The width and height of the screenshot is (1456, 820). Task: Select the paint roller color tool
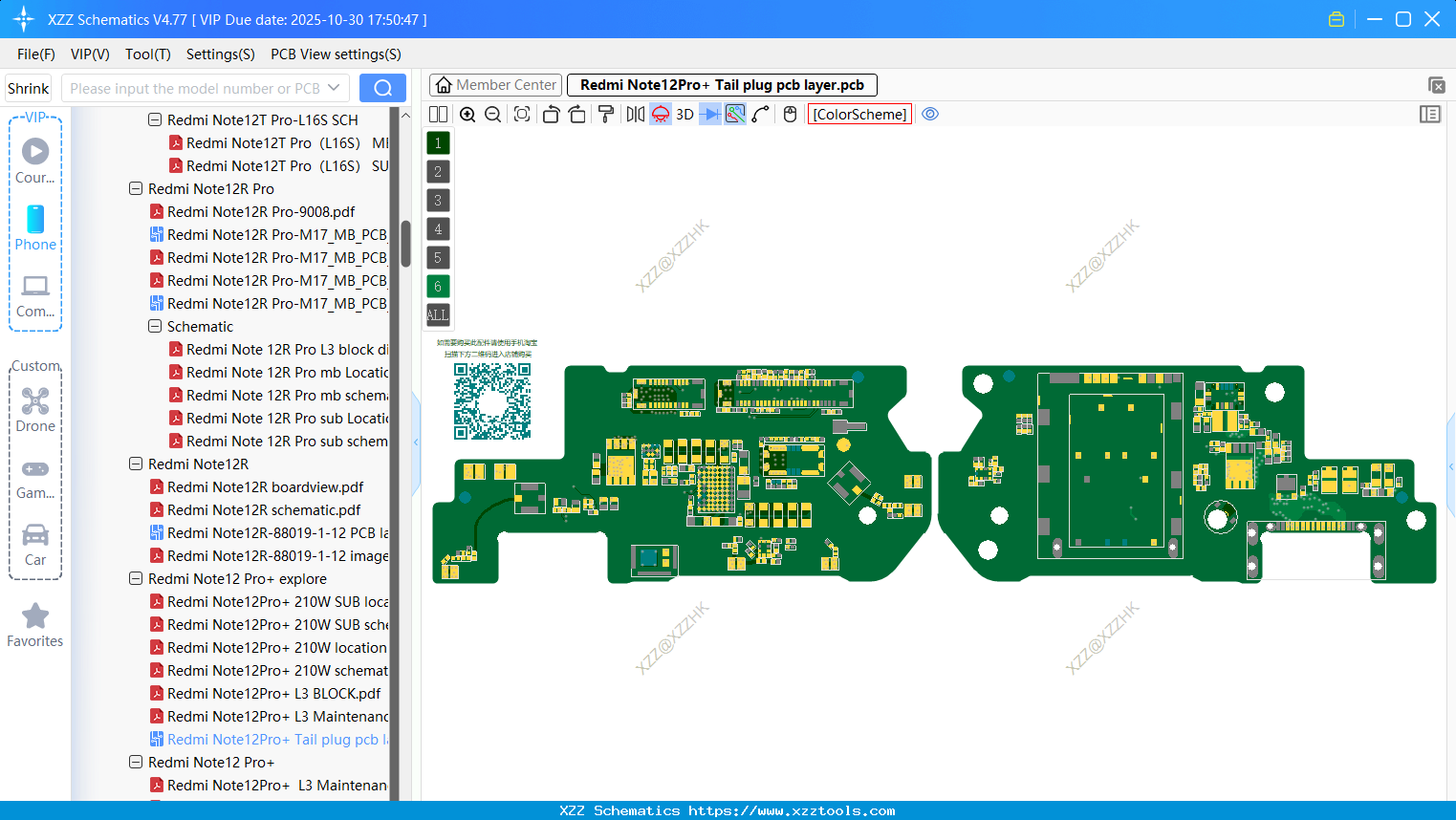[x=607, y=114]
